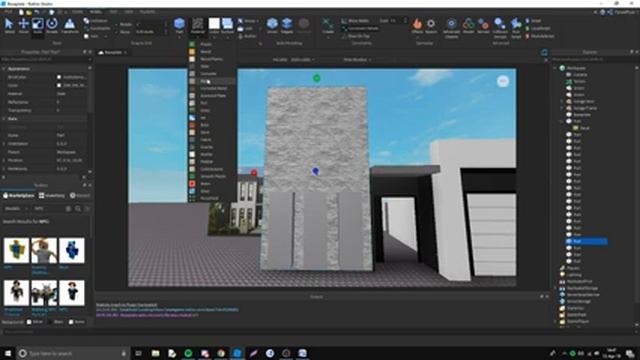Expand the Orientation property
The height and width of the screenshot is (360, 640).
pos(4,144)
